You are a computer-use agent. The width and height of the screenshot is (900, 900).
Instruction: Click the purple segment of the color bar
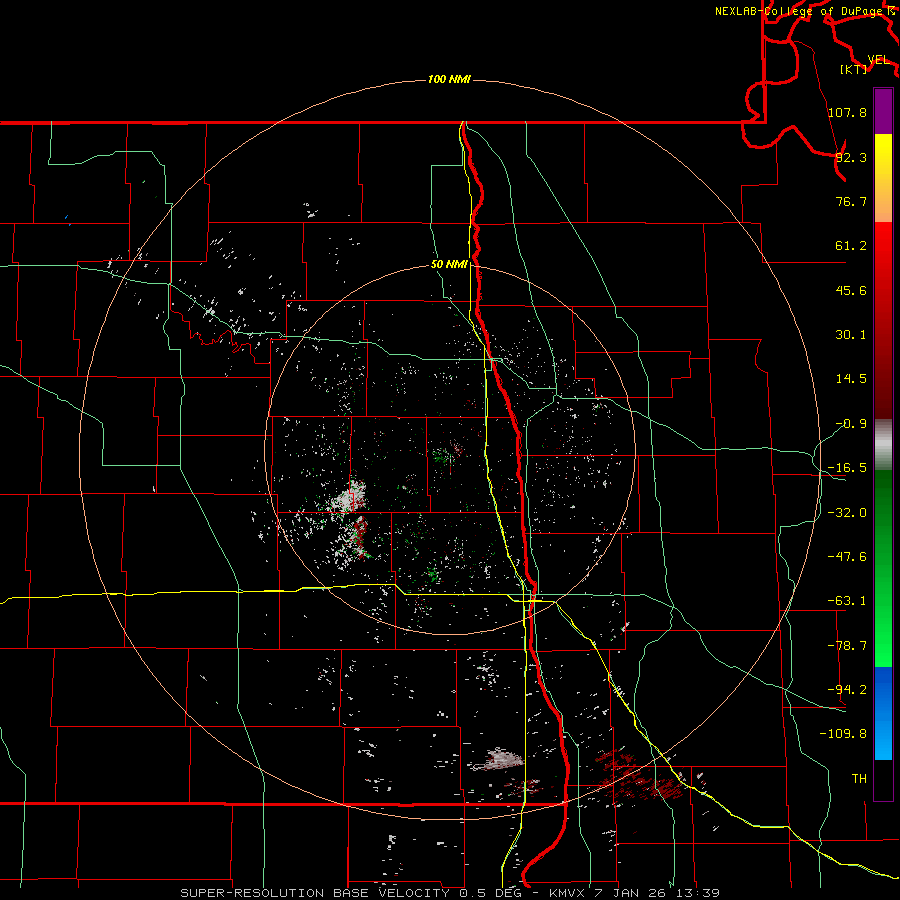pos(883,112)
